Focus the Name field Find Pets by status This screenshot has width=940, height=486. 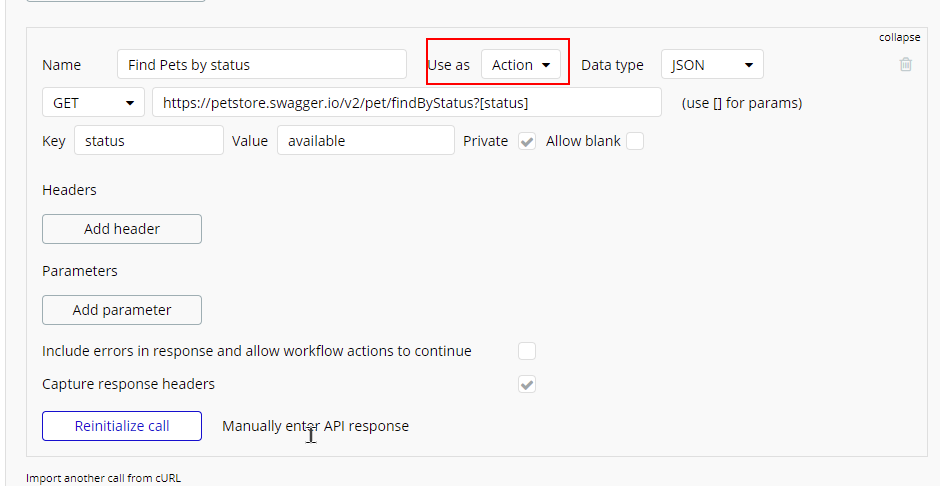tap(262, 65)
